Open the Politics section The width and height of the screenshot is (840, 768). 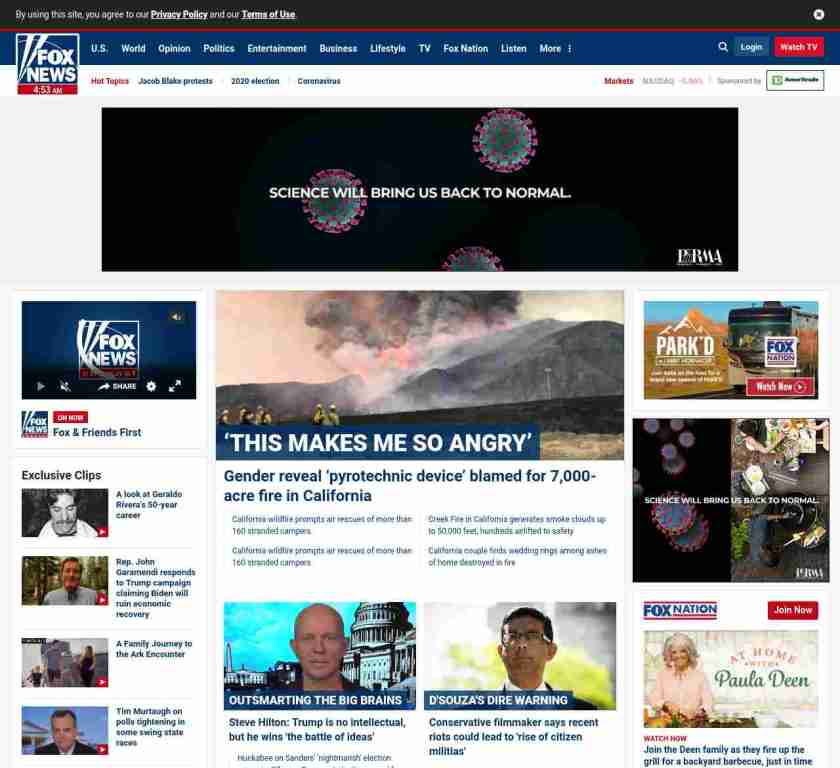tap(218, 48)
